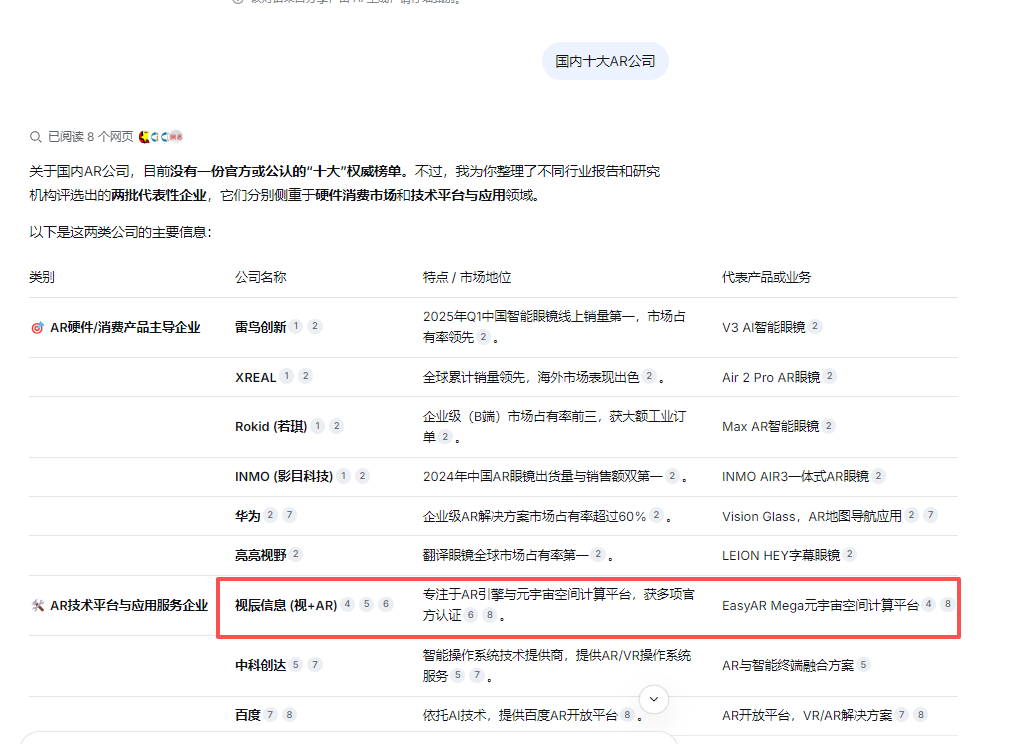Open citation 4 after EasyAR Mega元宇宙空间计算平台
The width and height of the screenshot is (1033, 744).
click(928, 604)
